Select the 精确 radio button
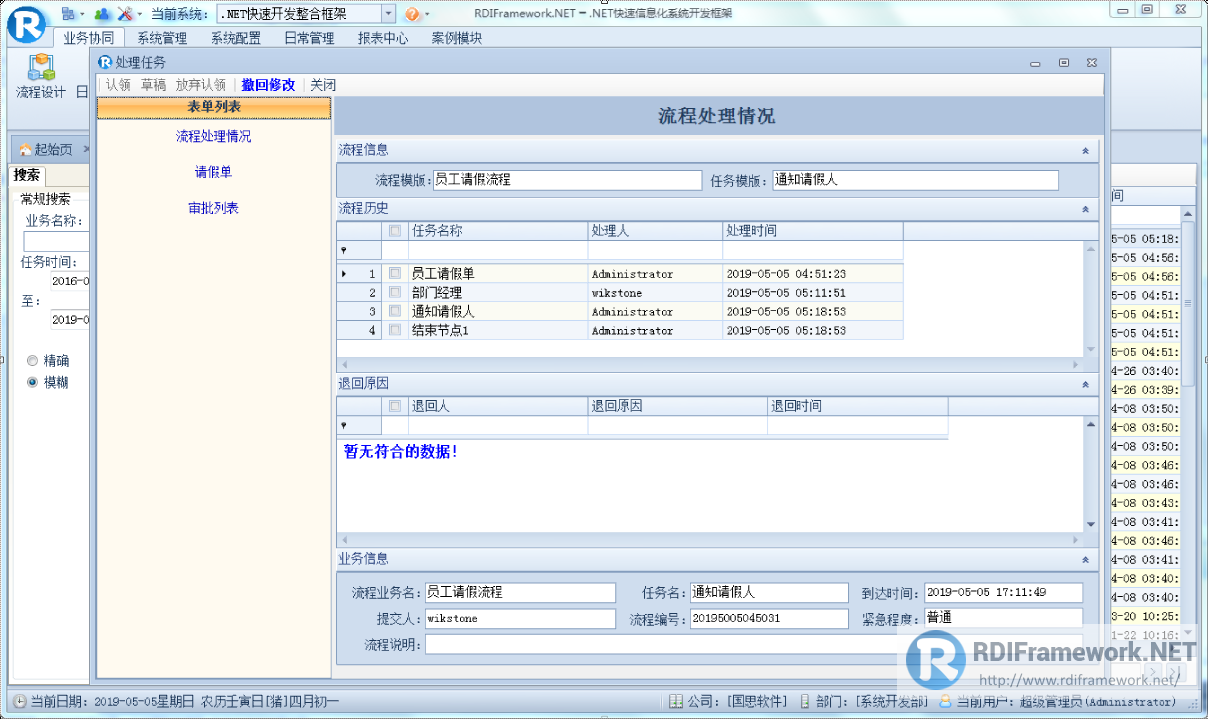1208x719 pixels. pos(32,360)
